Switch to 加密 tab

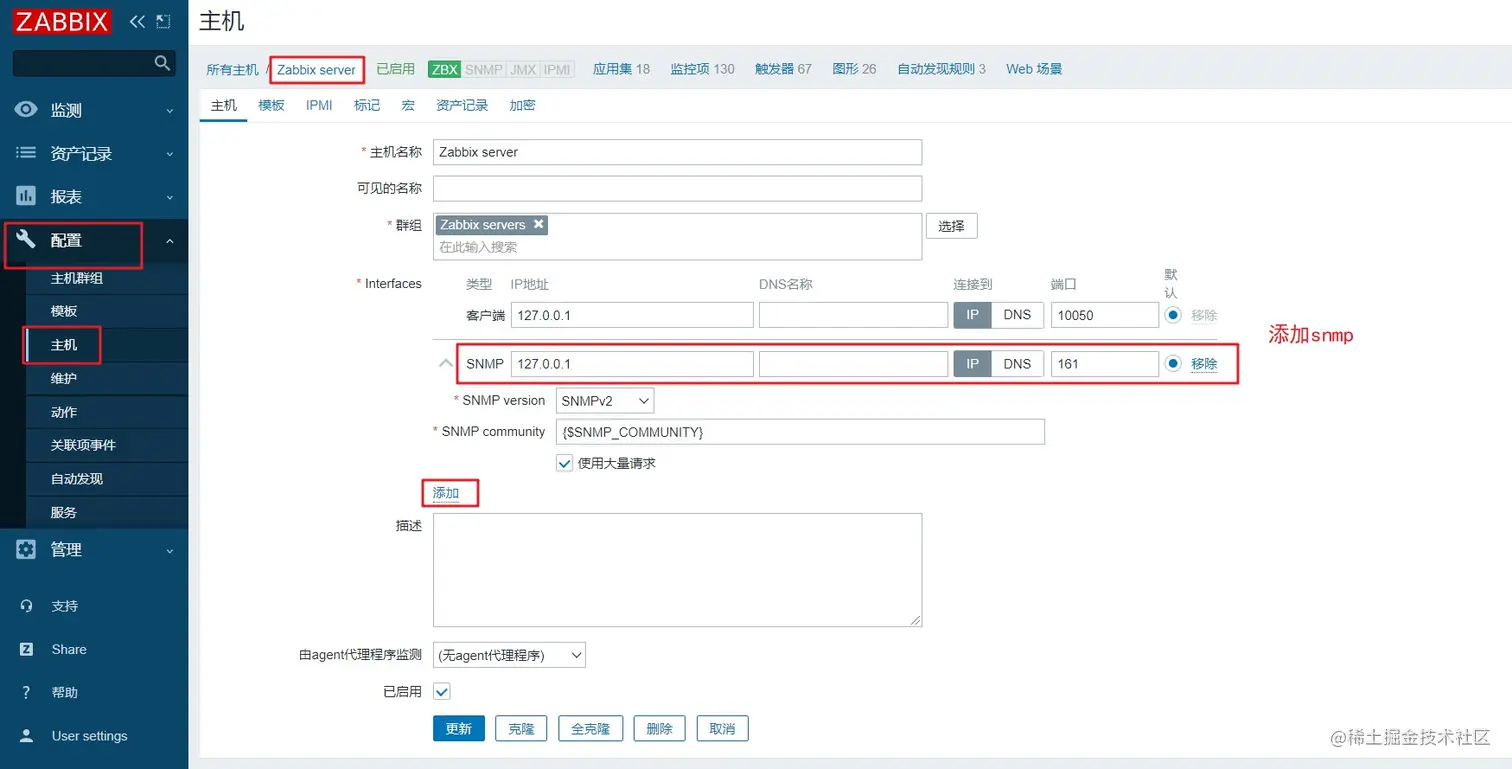[x=522, y=105]
